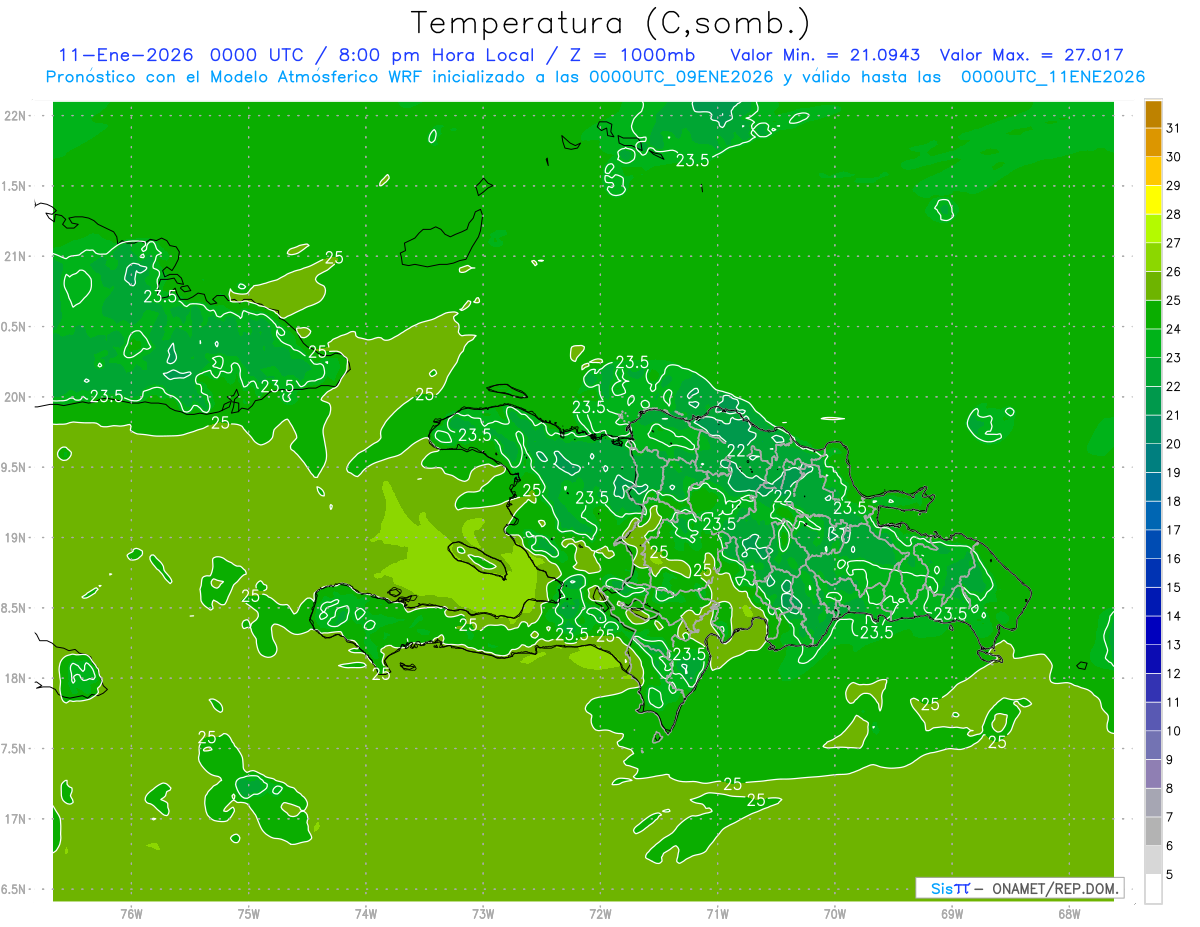Click the "73W" longitude axis label
The image size is (1200, 927).
pyautogui.click(x=483, y=913)
